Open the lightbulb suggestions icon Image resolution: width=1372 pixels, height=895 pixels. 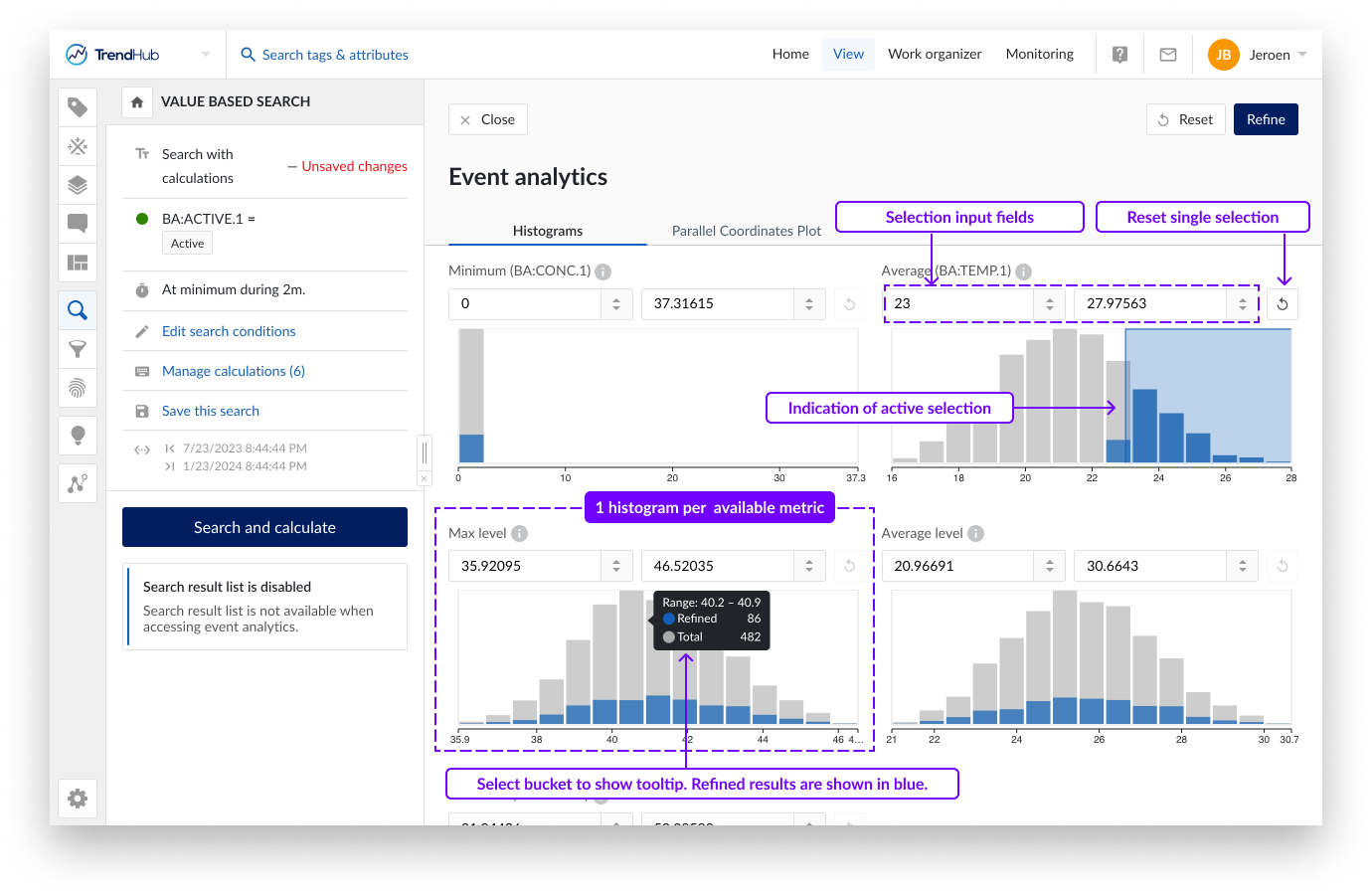[78, 435]
